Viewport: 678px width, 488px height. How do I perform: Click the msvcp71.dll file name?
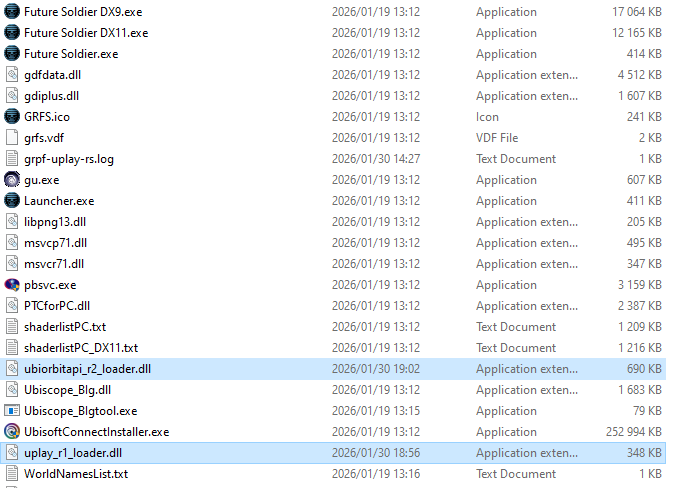[x=55, y=243]
